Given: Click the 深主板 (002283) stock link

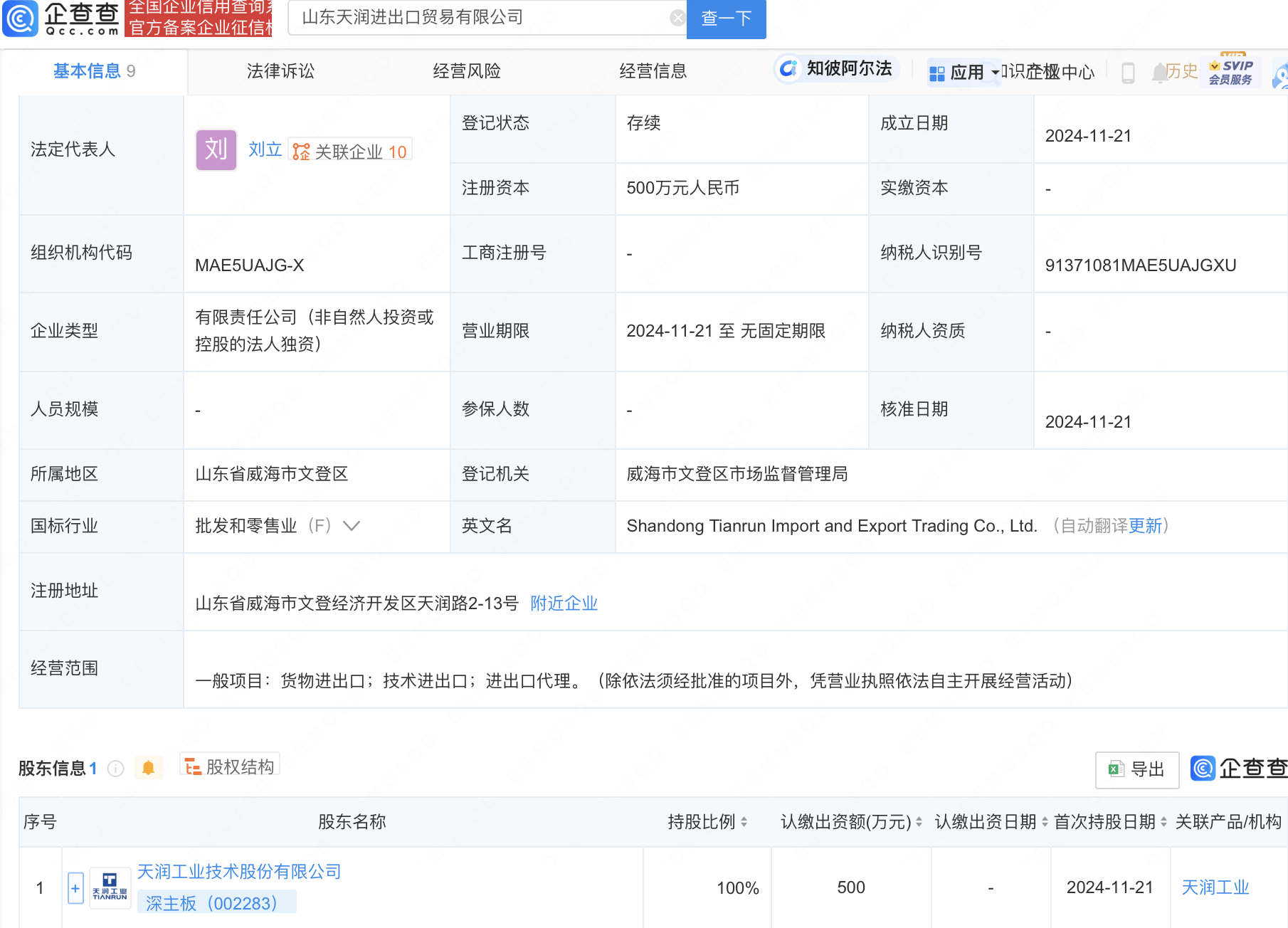Looking at the screenshot, I should (211, 902).
